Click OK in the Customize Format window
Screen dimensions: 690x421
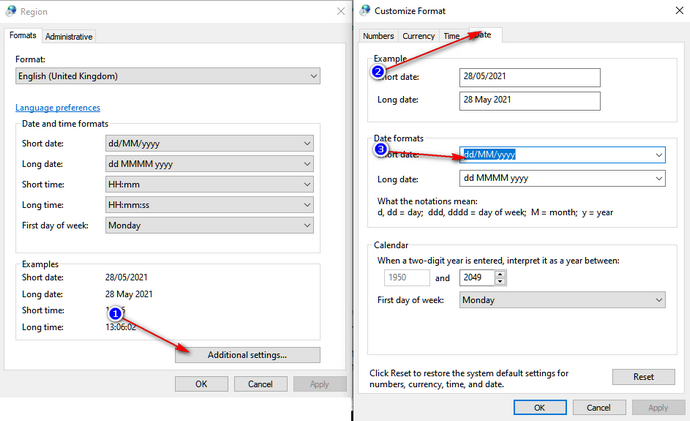pyautogui.click(x=540, y=407)
